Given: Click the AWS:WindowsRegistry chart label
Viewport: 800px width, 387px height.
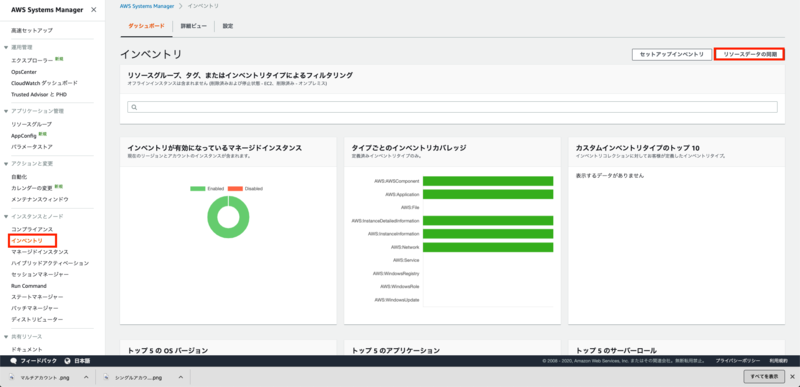Looking at the screenshot, I should [396, 273].
